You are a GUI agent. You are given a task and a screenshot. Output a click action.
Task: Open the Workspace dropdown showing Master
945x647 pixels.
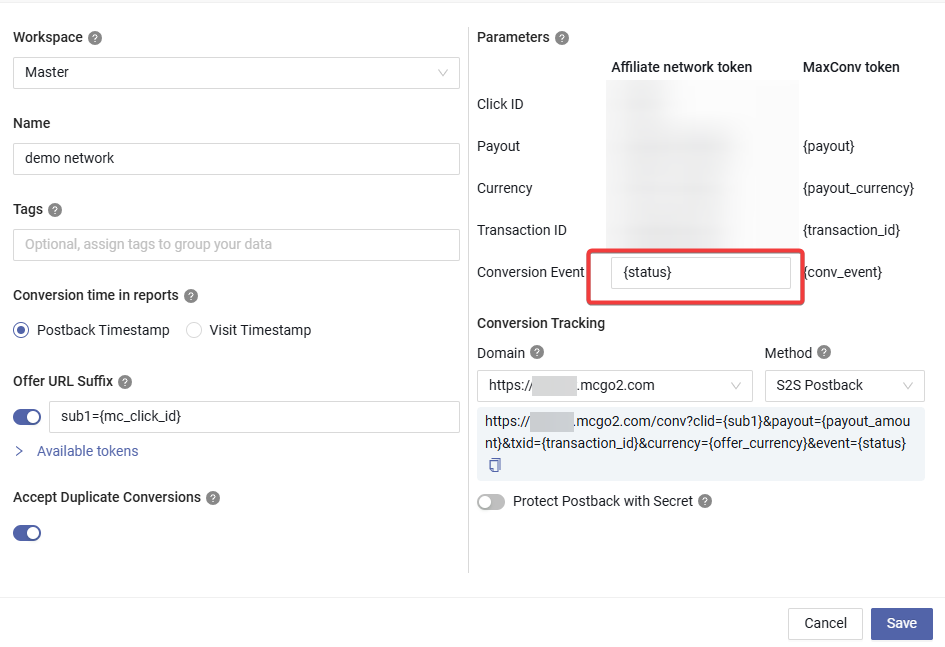[236, 73]
